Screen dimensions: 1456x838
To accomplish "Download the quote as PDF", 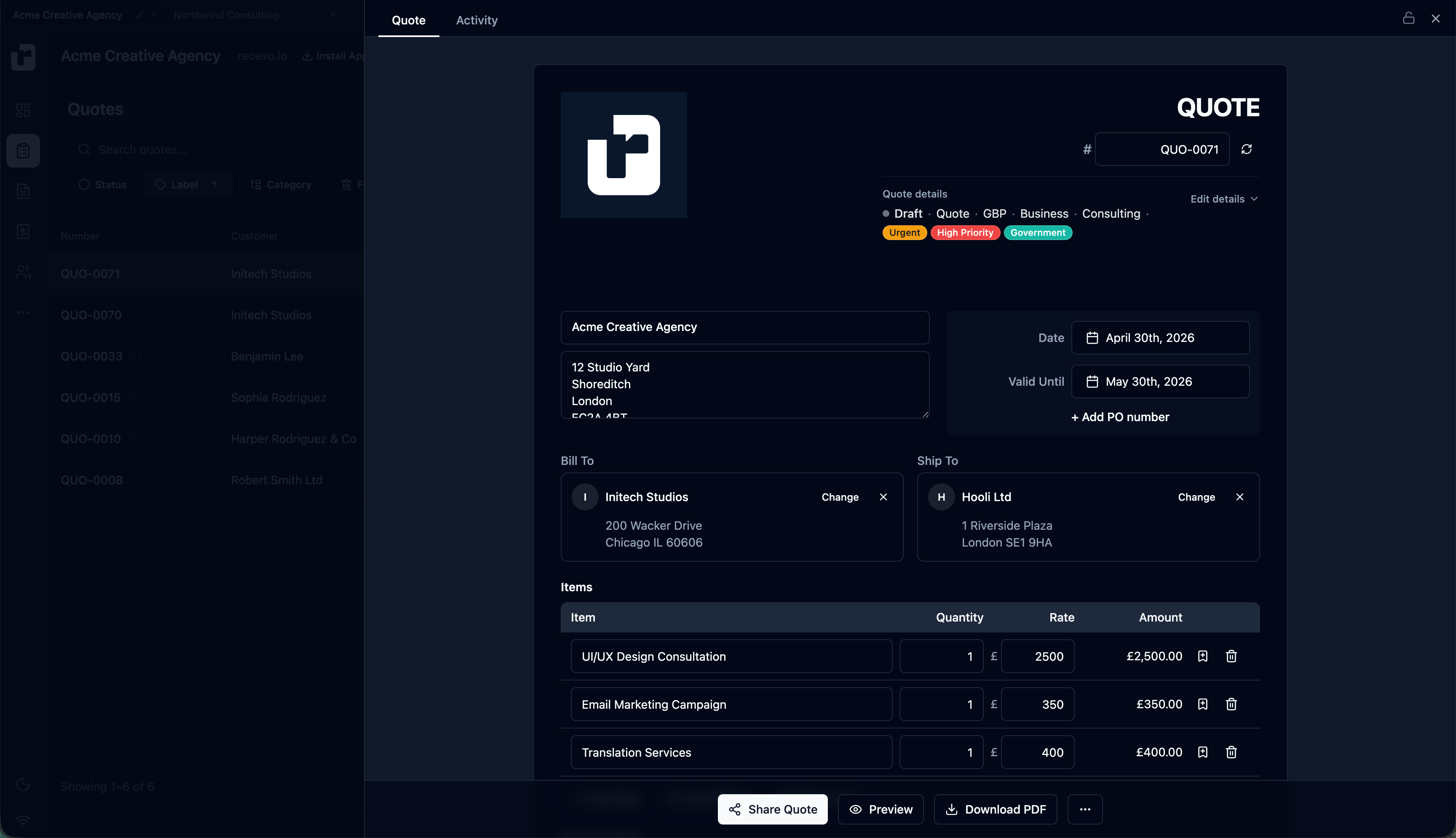I will 996,809.
